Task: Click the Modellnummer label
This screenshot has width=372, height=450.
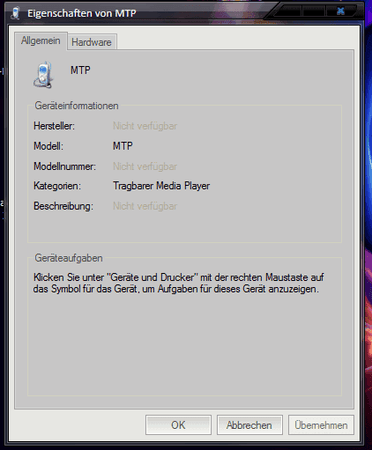Action: 65,166
